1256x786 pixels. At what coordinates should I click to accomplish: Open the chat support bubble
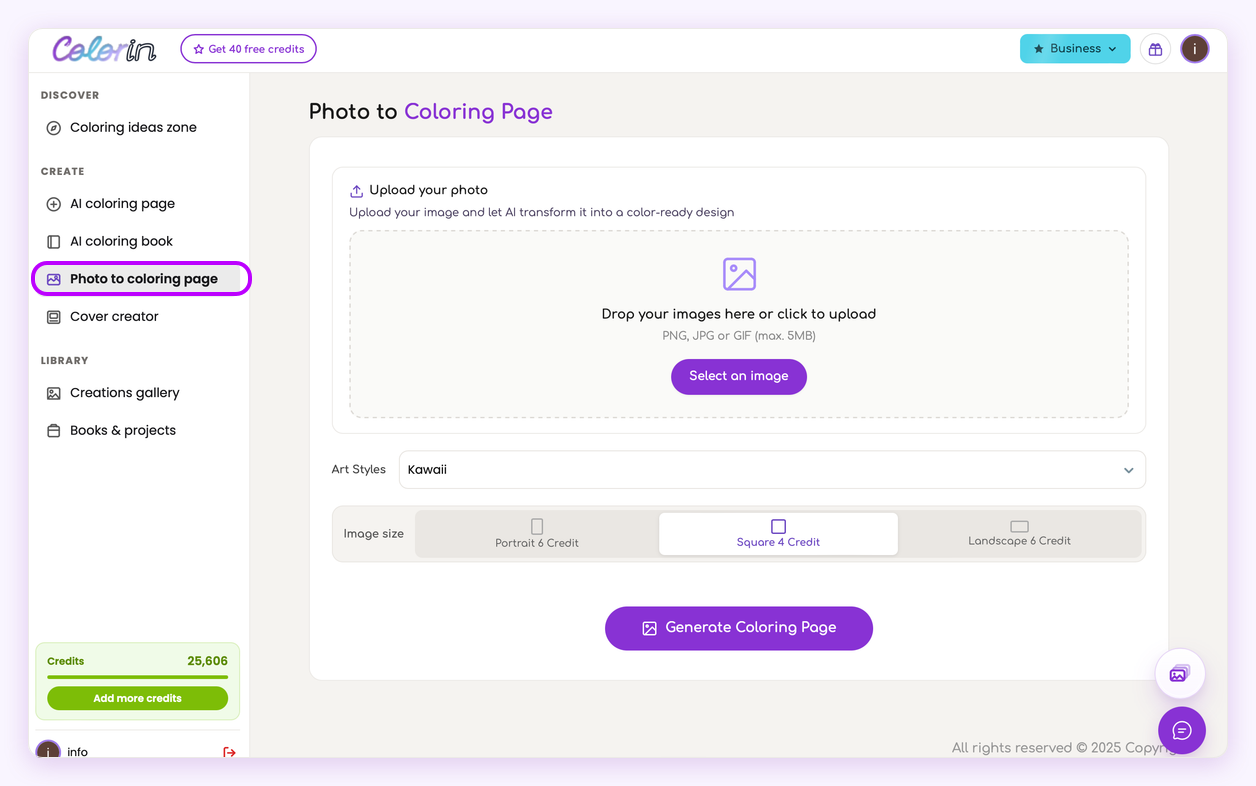point(1182,731)
